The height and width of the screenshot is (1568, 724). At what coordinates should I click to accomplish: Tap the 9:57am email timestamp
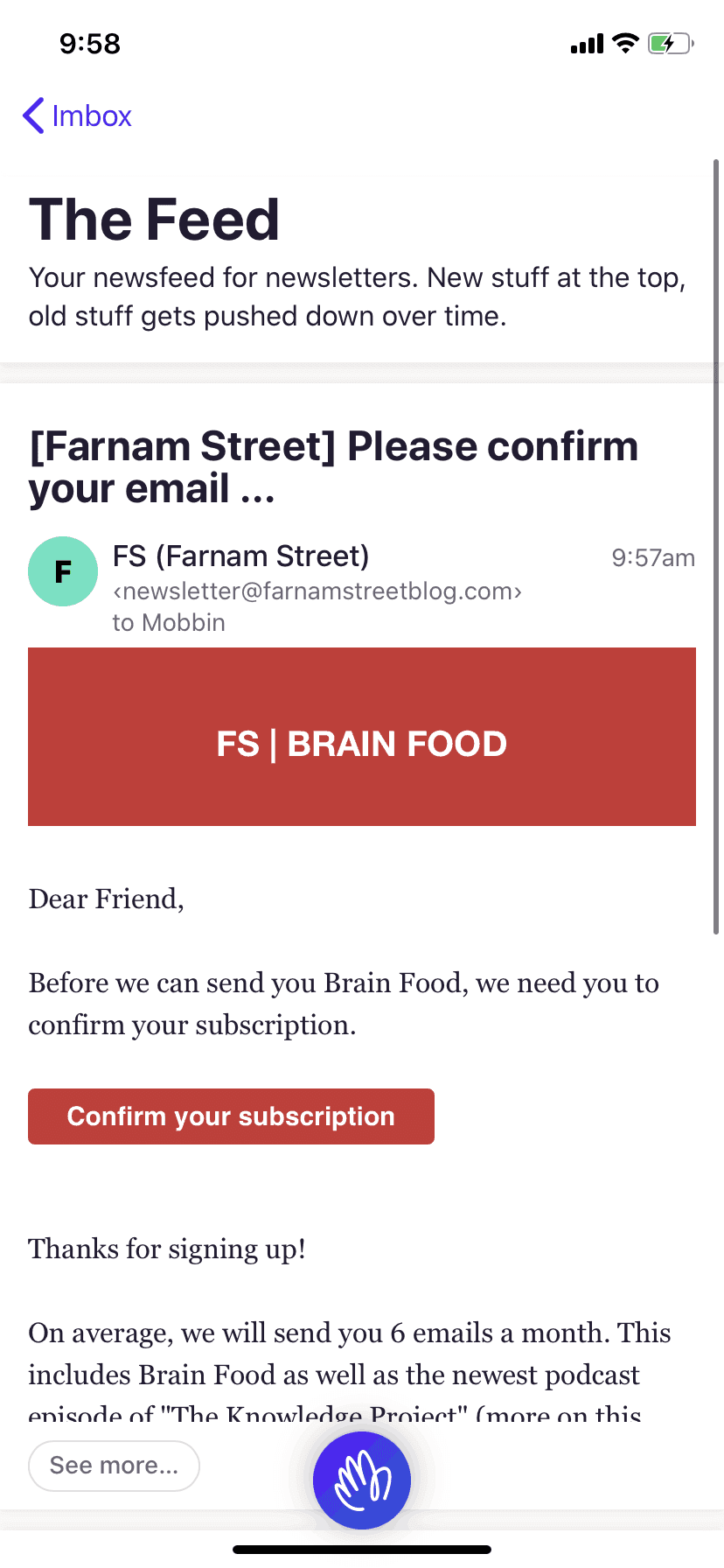(x=653, y=558)
